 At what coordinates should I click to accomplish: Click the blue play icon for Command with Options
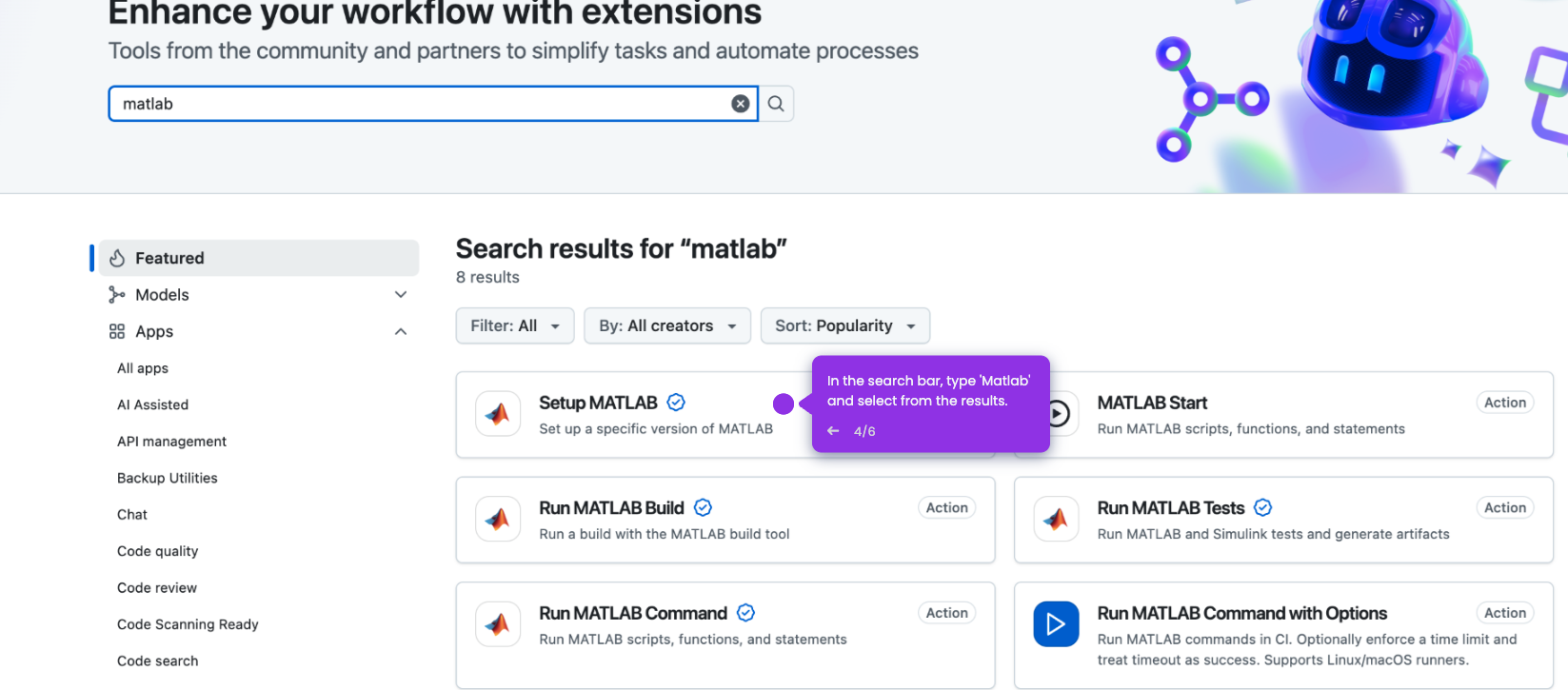[1056, 624]
